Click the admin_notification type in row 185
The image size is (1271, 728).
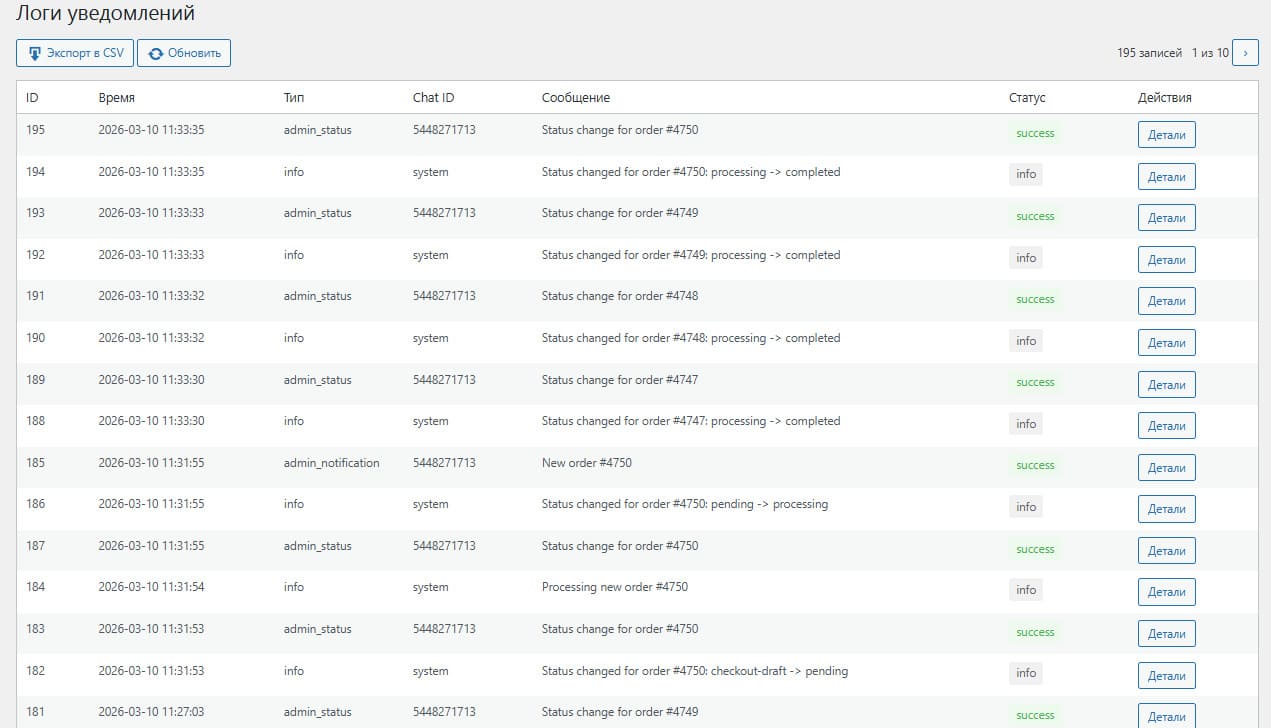coord(331,463)
